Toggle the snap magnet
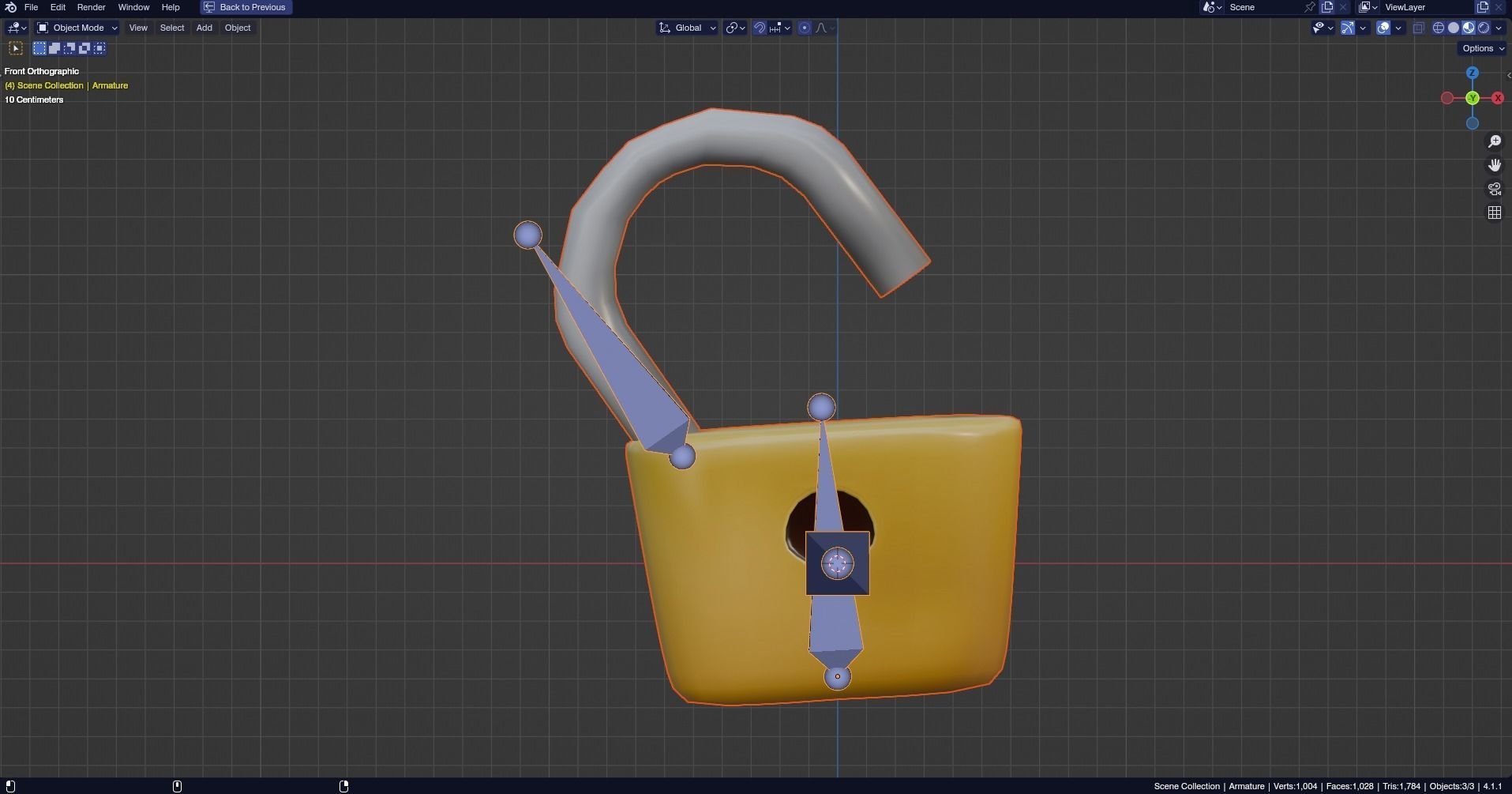Viewport: 1512px width, 794px height. click(x=759, y=28)
